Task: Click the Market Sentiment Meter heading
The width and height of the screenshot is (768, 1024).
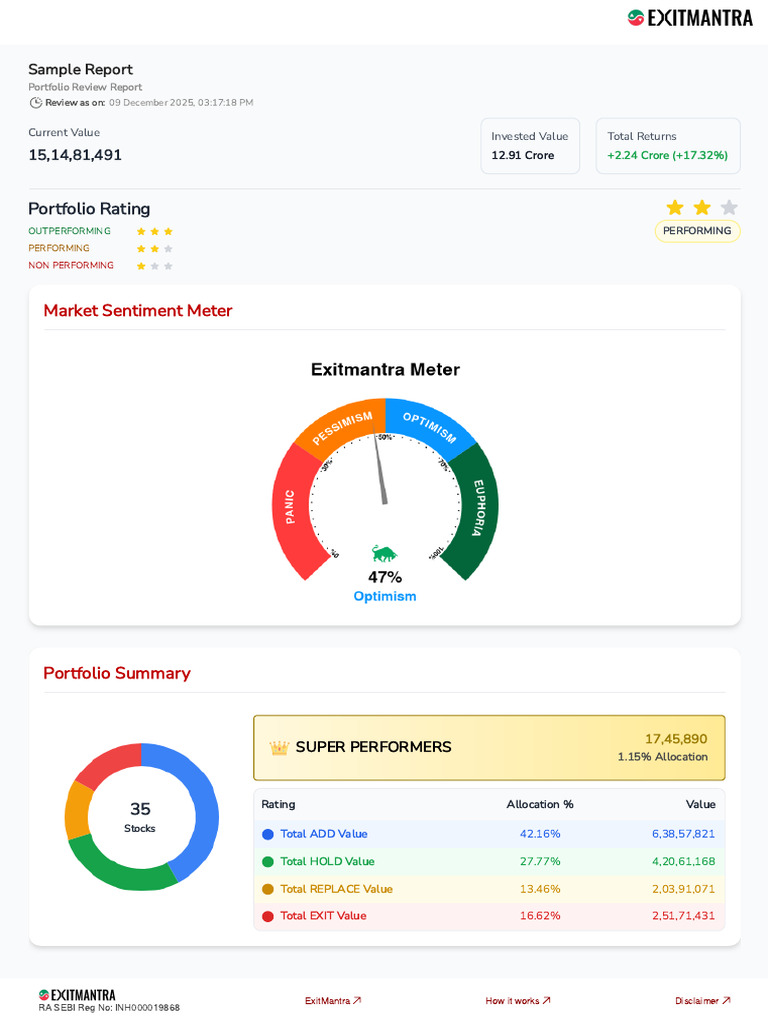Action: pyautogui.click(x=138, y=310)
